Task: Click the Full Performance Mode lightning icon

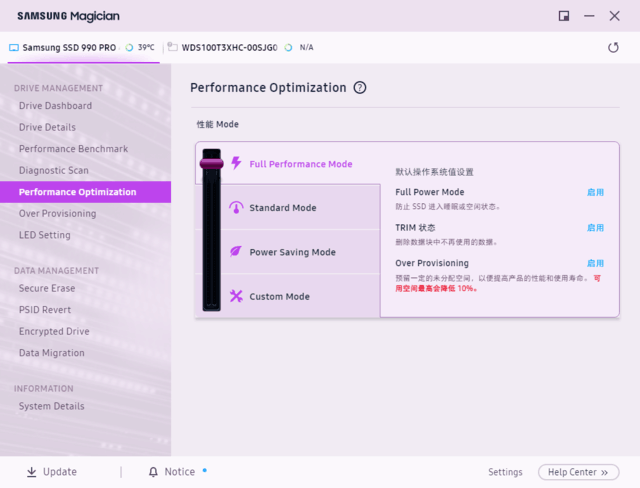Action: click(x=236, y=163)
